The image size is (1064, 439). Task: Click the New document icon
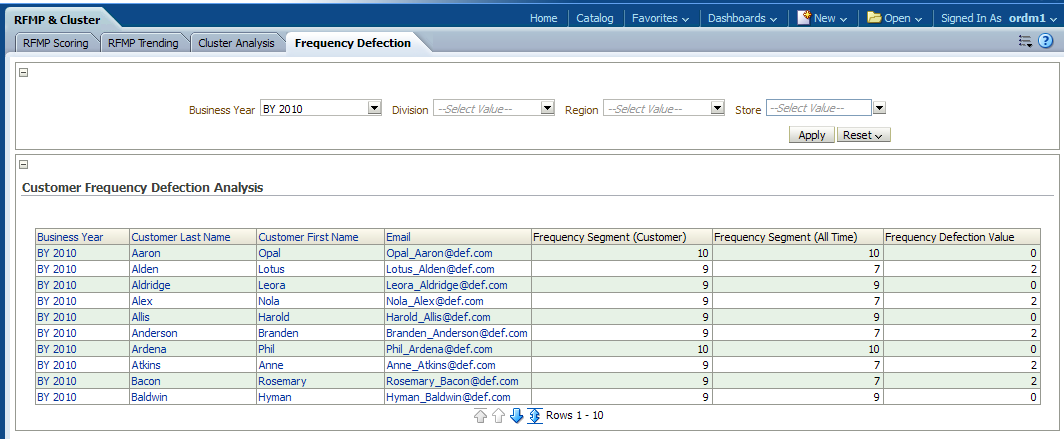point(804,18)
